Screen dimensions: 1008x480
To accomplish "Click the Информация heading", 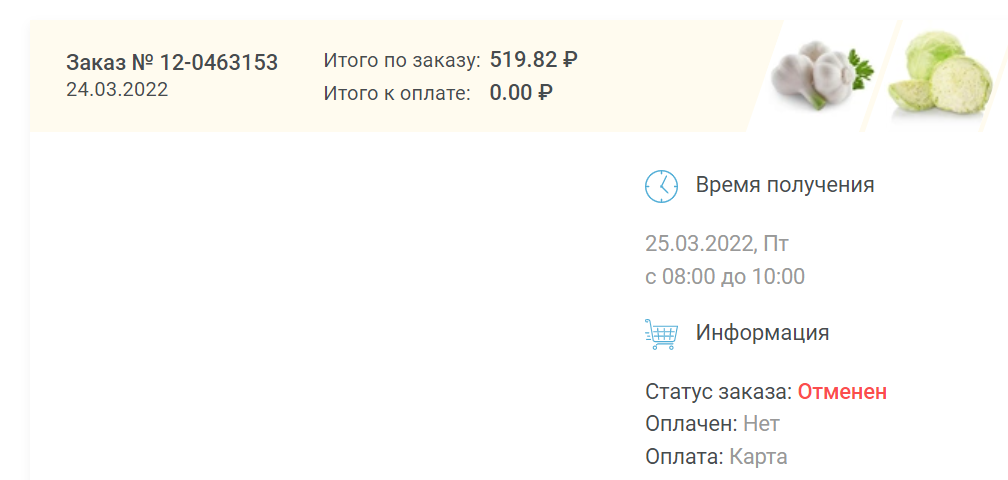I will 762,333.
